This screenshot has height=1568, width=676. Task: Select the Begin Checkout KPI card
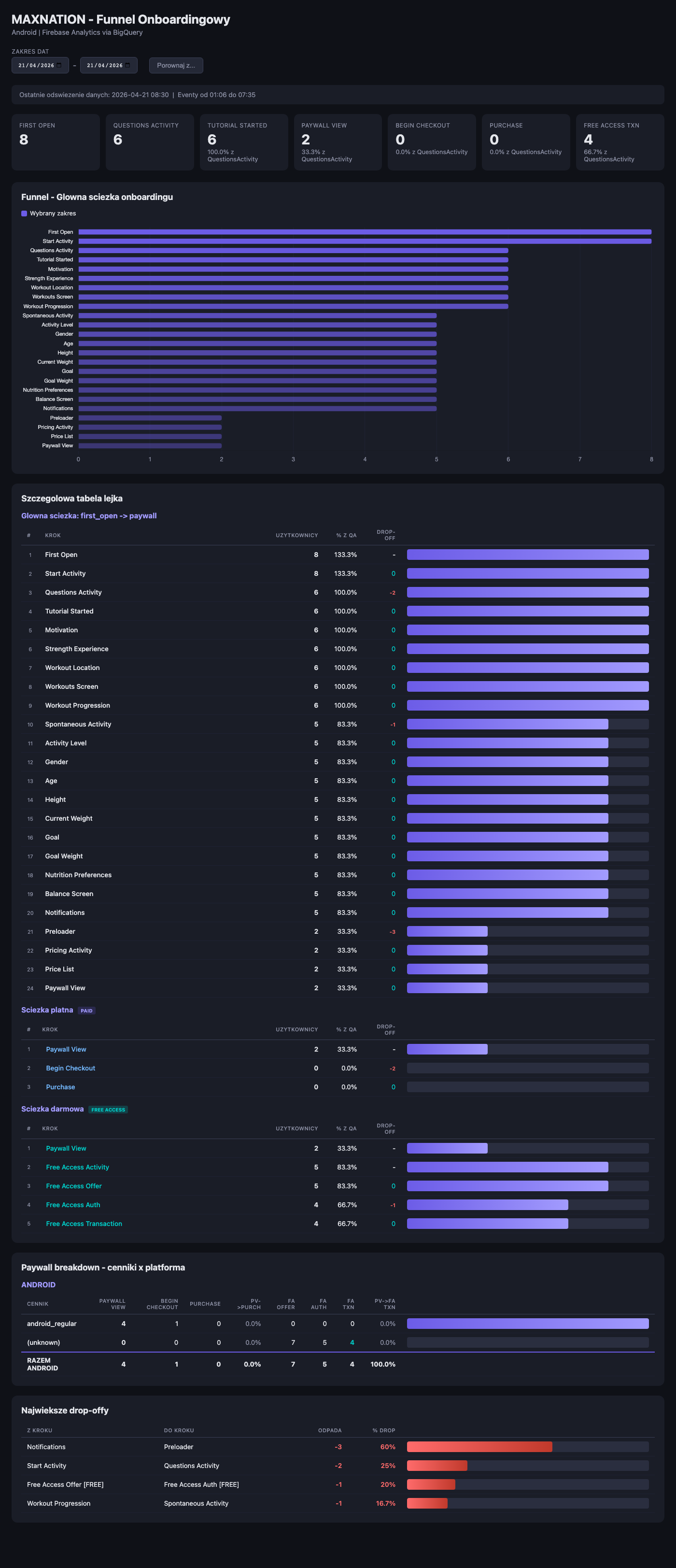pyautogui.click(x=431, y=142)
